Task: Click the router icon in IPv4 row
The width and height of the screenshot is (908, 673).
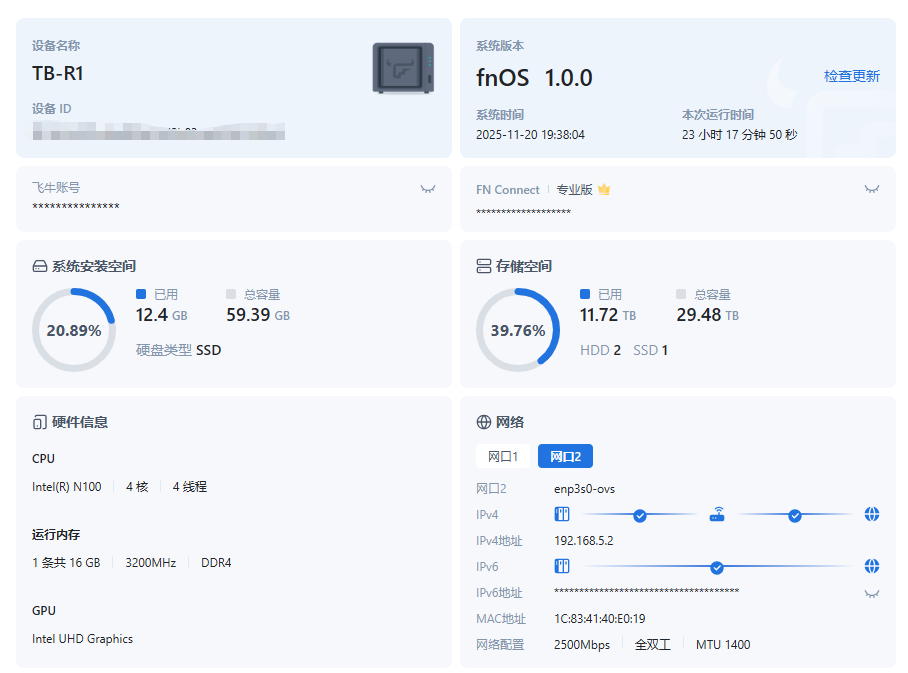Action: pos(717,515)
